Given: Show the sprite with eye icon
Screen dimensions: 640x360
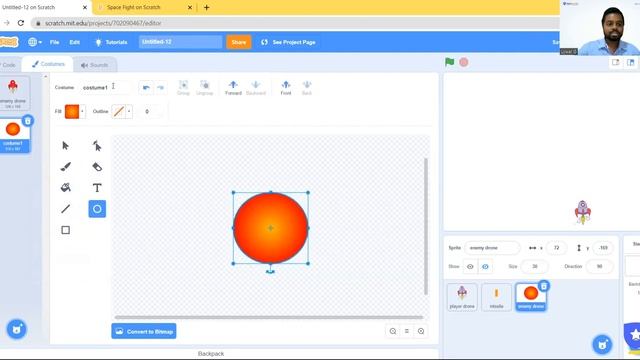Looking at the screenshot, I should tap(470, 267).
